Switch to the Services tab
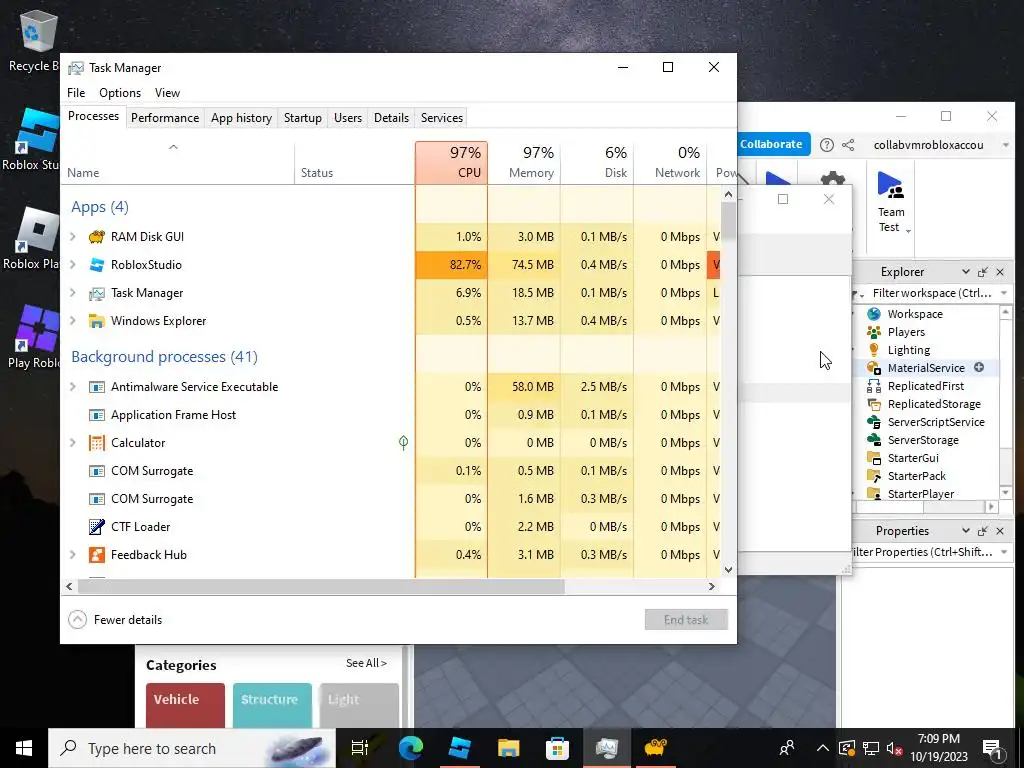1024x768 pixels. (441, 118)
